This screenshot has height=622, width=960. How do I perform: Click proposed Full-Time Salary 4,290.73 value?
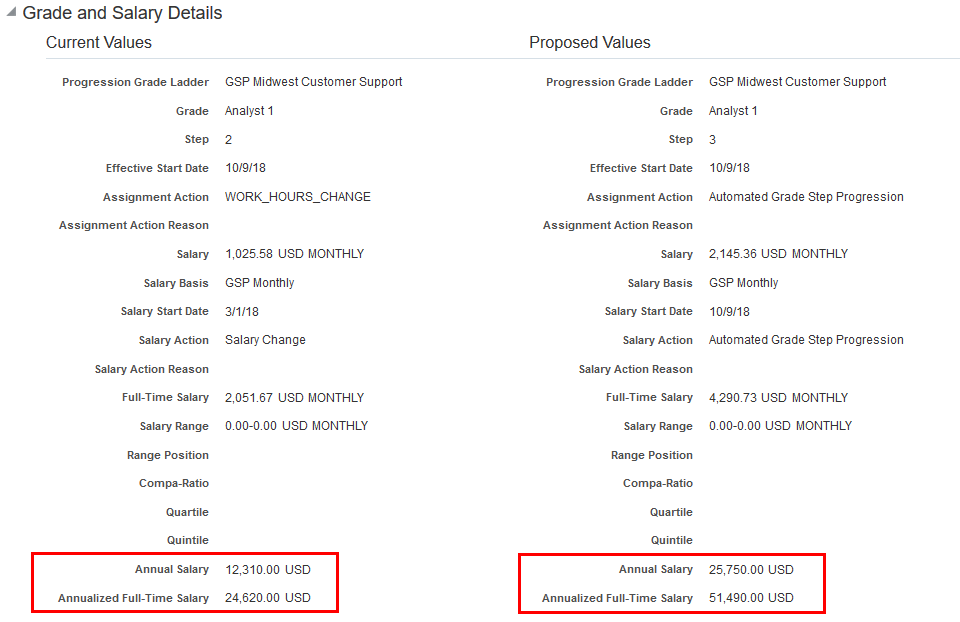pyautogui.click(x=780, y=397)
